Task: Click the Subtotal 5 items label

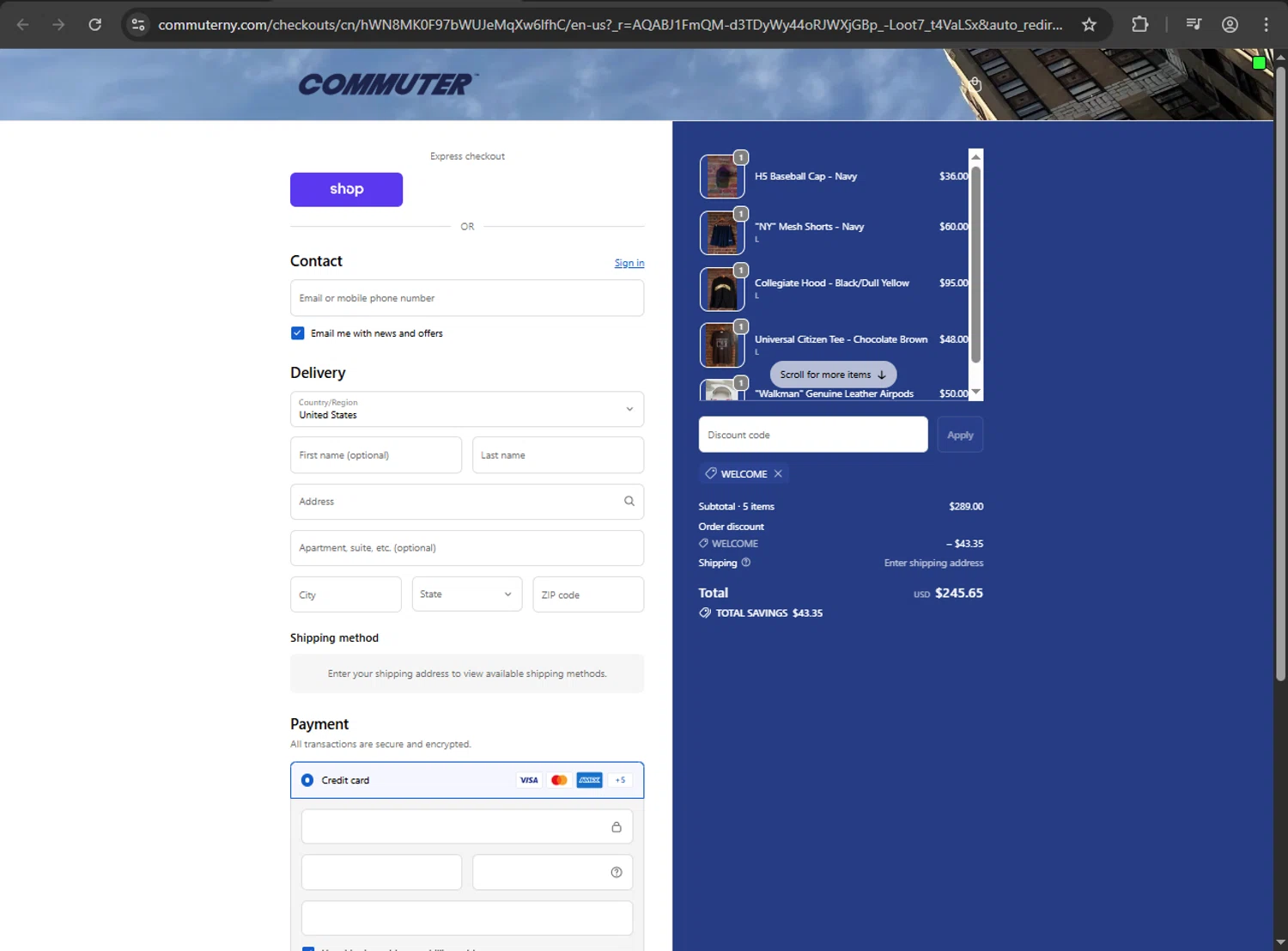Action: tap(736, 506)
